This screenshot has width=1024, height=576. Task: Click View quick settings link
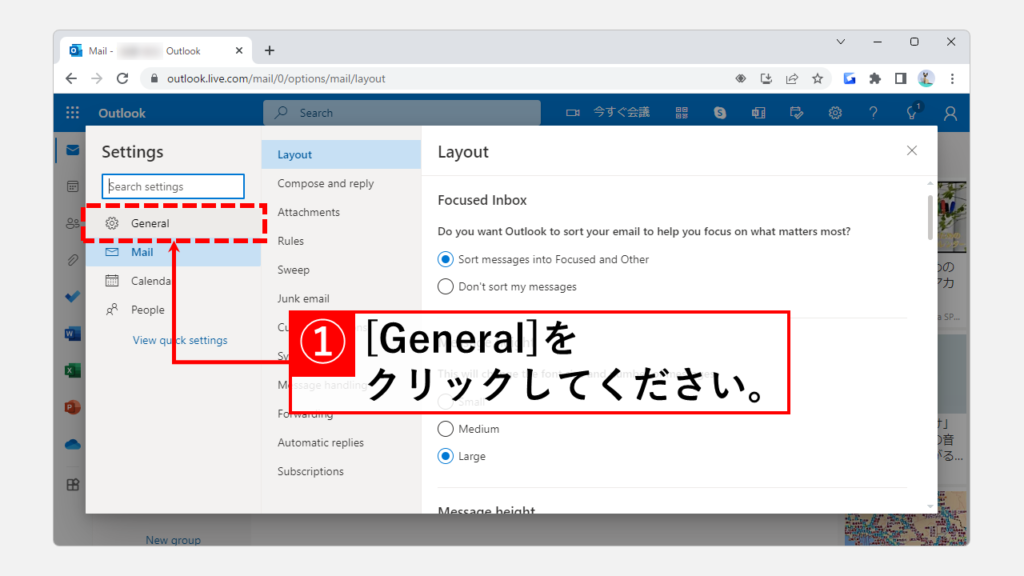tap(180, 341)
